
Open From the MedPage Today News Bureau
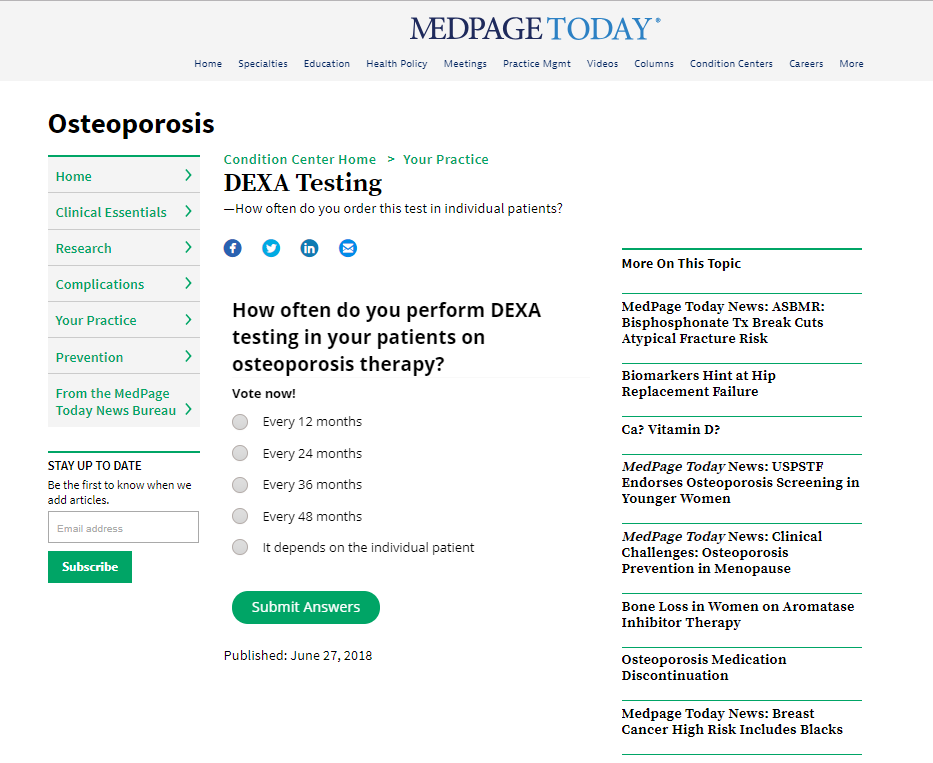point(124,401)
